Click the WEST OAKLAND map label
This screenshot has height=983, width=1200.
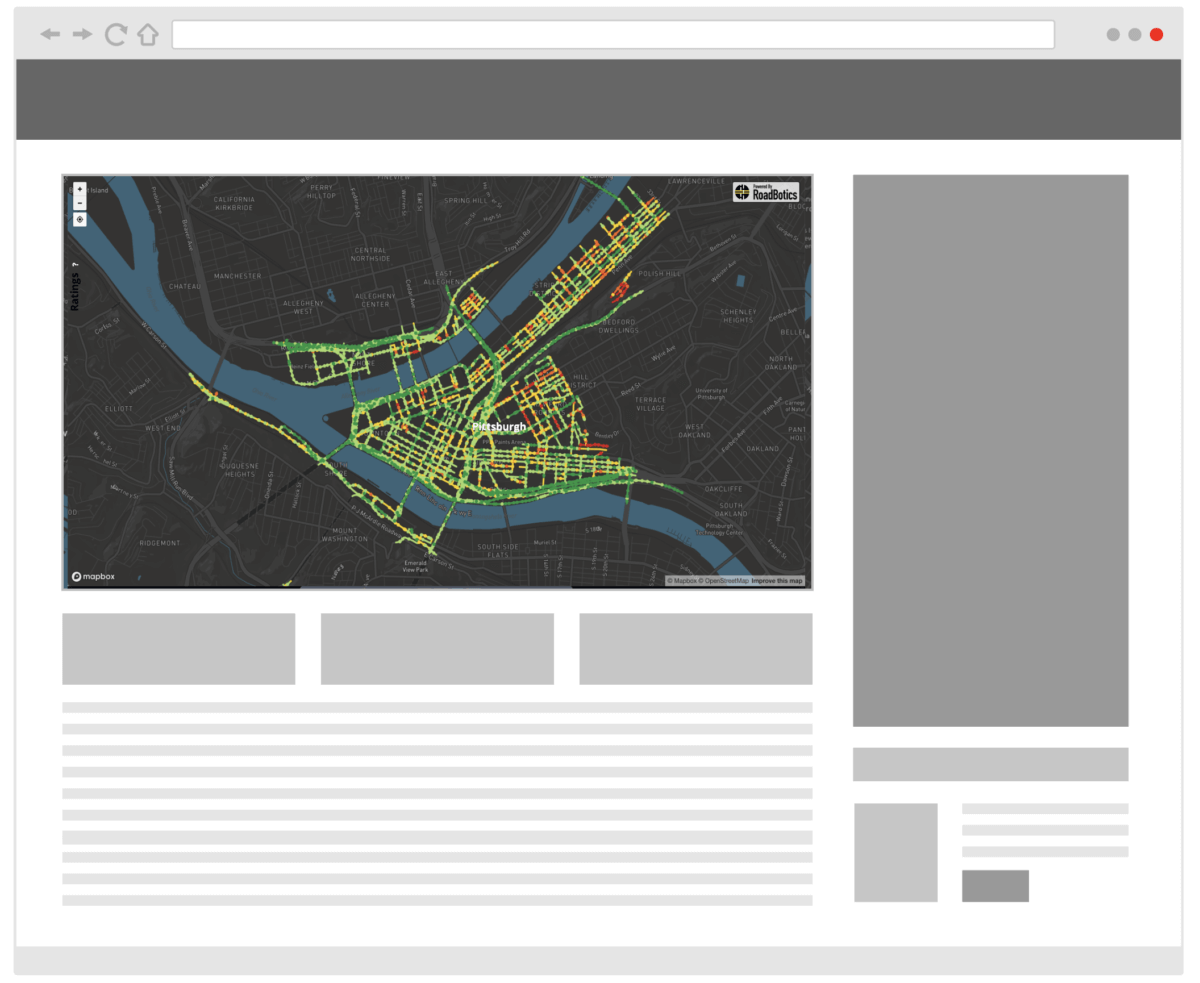pos(694,431)
